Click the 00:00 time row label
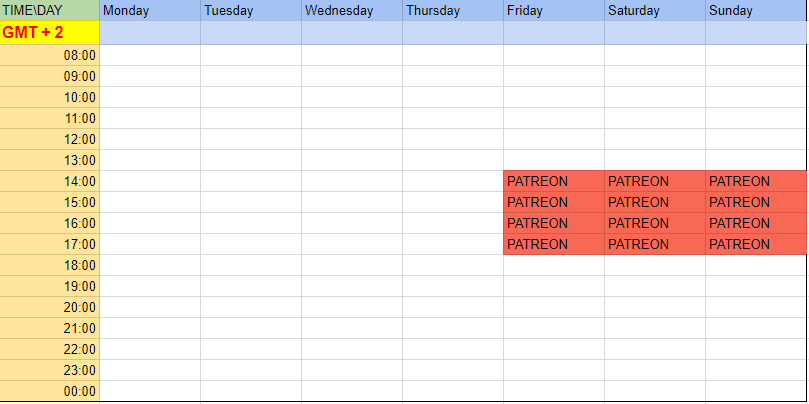This screenshot has height=404, width=809. pyautogui.click(x=50, y=391)
